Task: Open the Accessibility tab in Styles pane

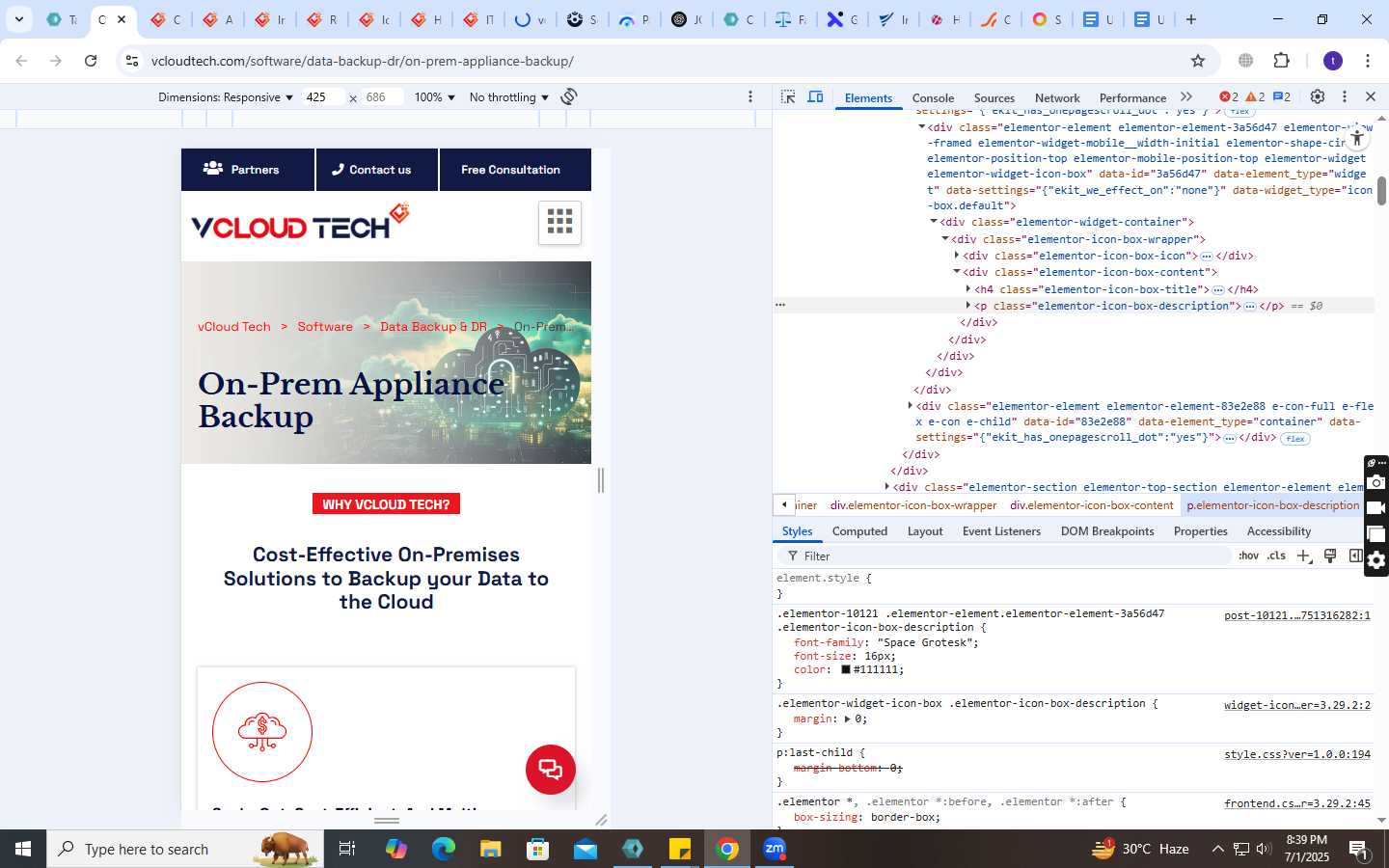Action: (1279, 531)
